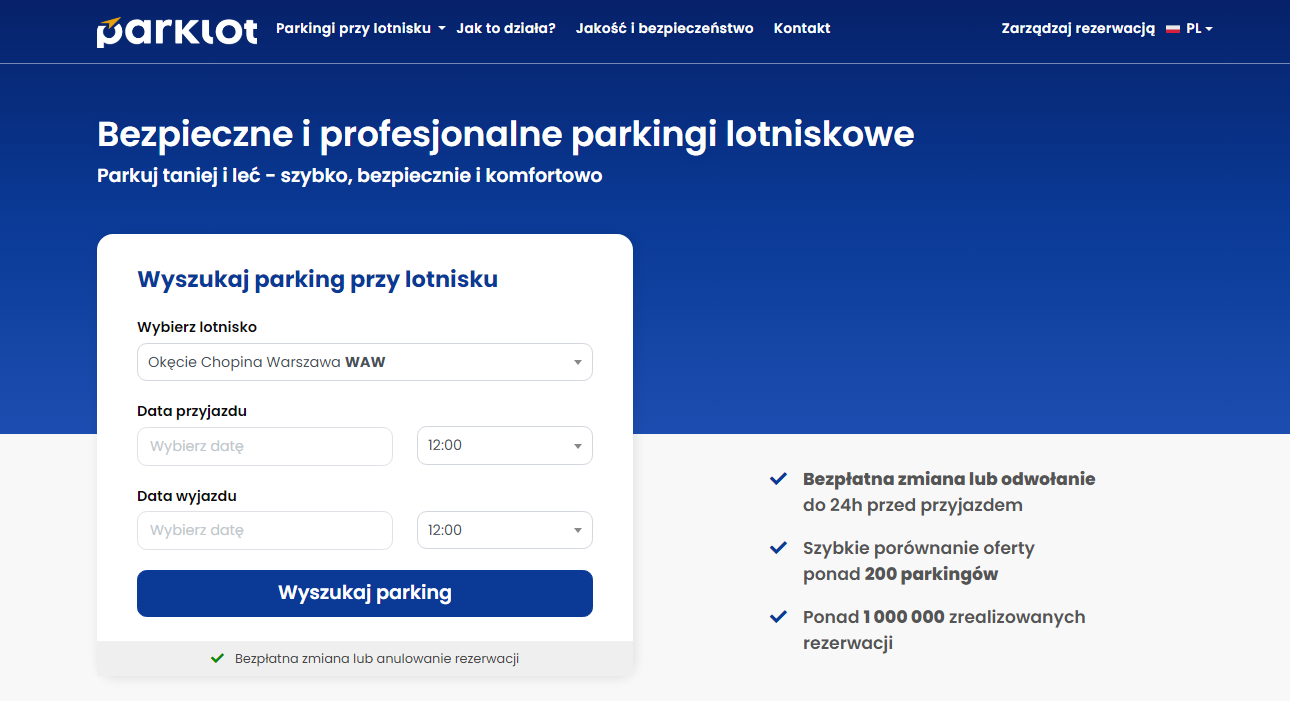The image size is (1290, 701).
Task: Click the green checkmark under the search form
Action: pyautogui.click(x=217, y=658)
